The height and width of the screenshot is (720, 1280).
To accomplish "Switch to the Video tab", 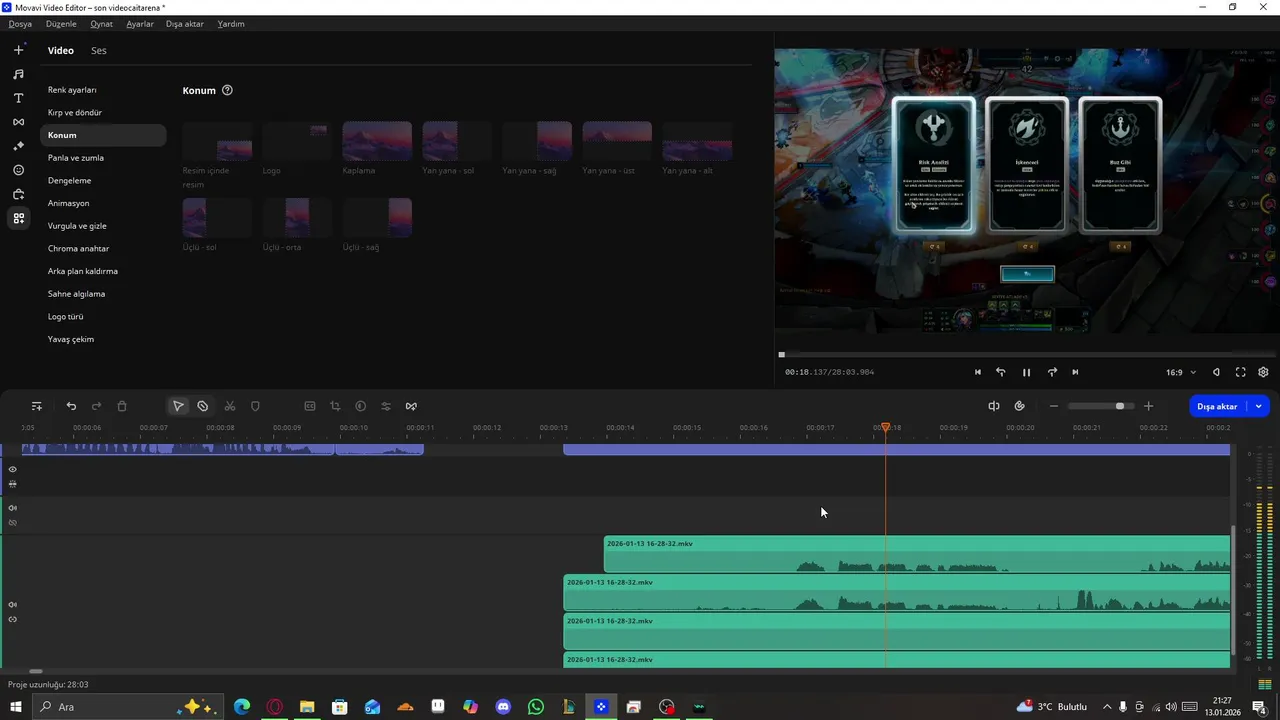I will click(x=61, y=51).
